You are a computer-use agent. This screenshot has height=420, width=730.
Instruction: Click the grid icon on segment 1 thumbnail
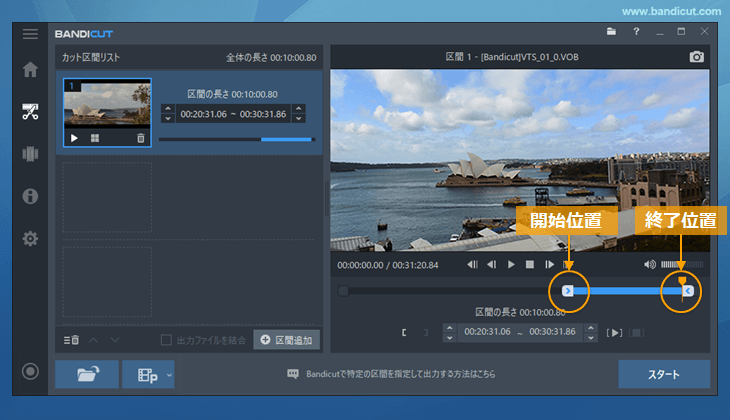click(95, 138)
